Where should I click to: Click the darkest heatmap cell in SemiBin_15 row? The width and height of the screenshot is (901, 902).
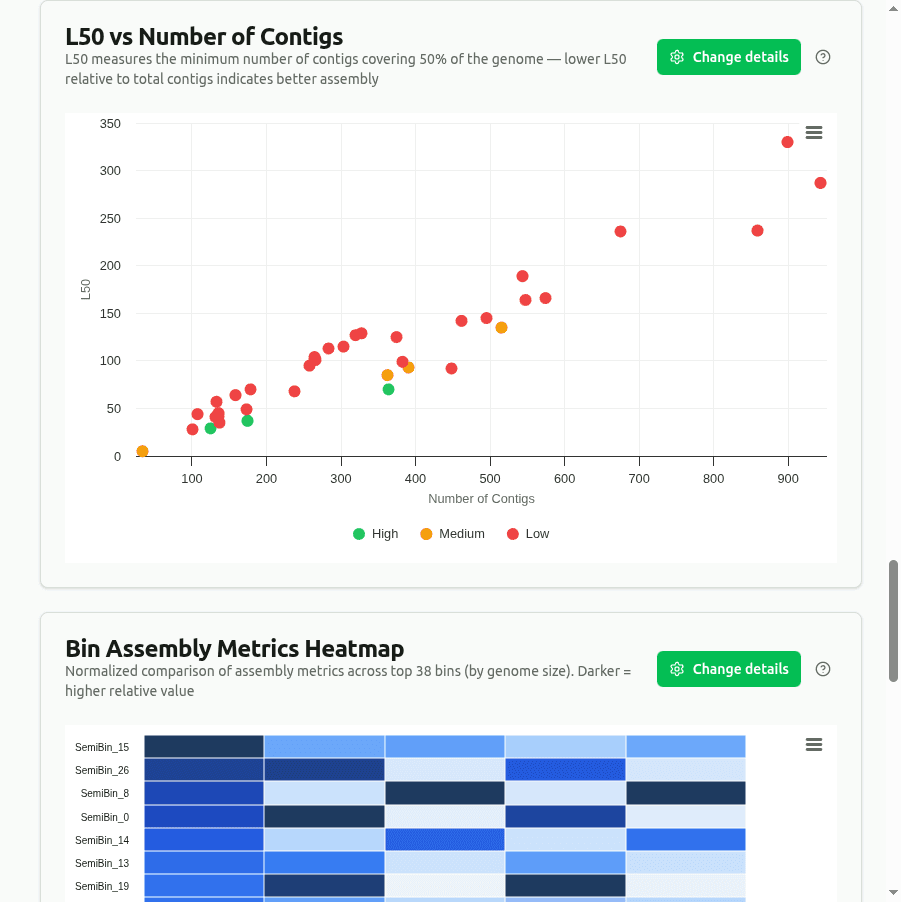(x=203, y=746)
